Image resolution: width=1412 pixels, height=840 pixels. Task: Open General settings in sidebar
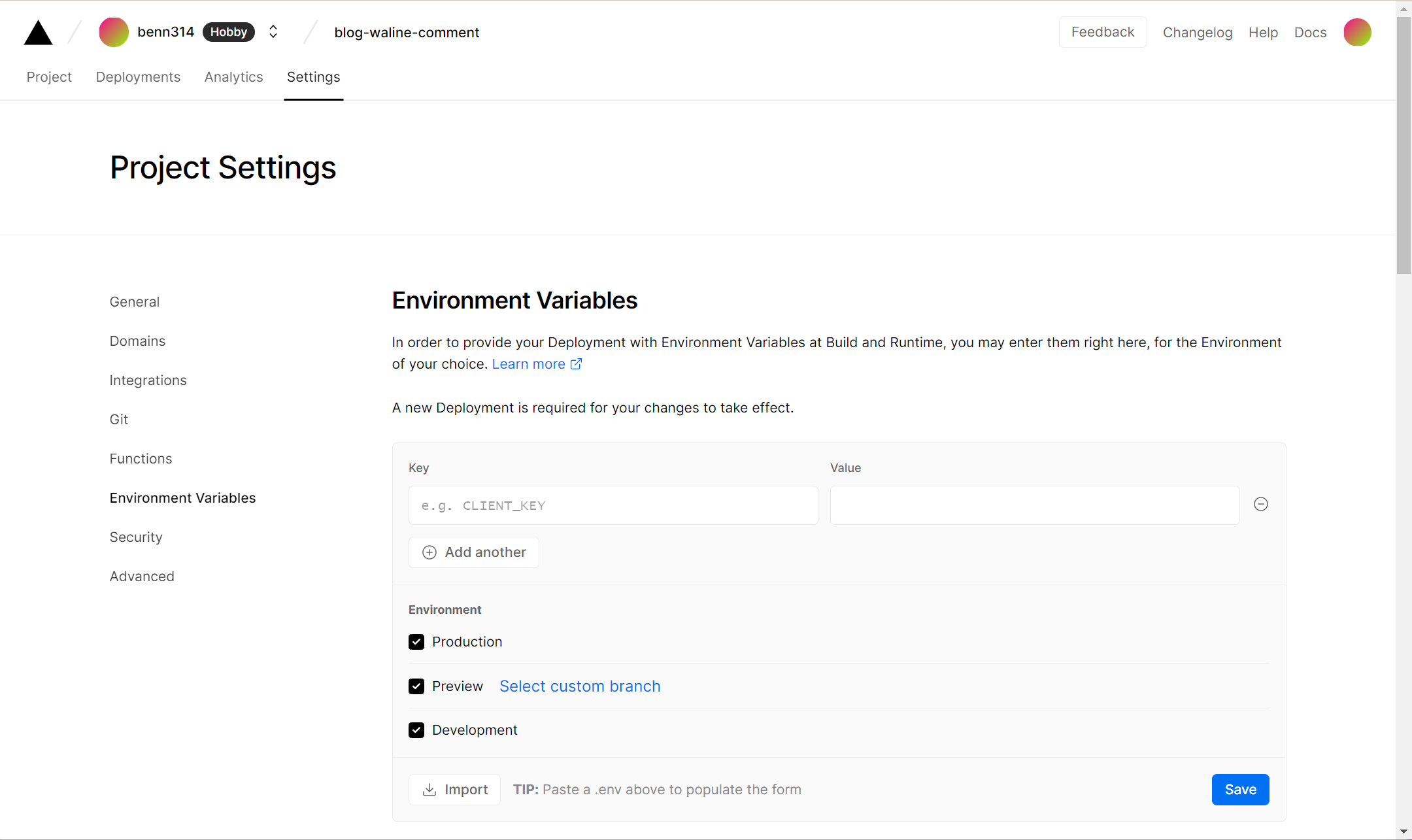(x=134, y=302)
